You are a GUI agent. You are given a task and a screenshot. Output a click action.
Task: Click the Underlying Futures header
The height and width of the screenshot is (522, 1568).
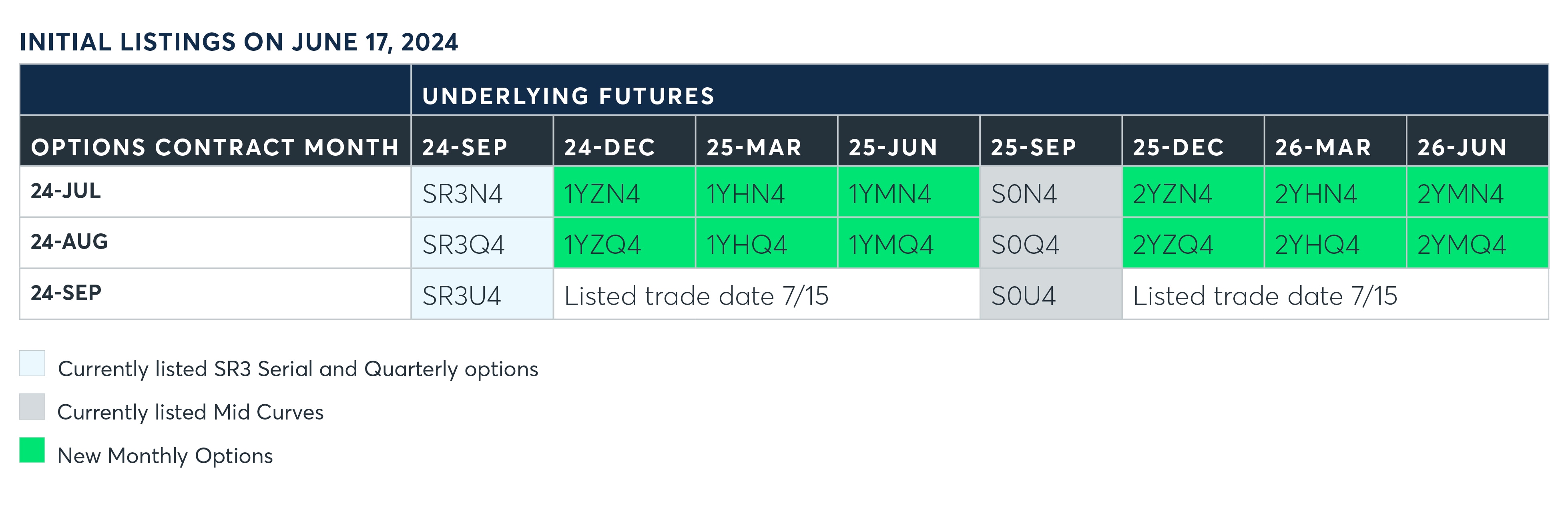[568, 96]
